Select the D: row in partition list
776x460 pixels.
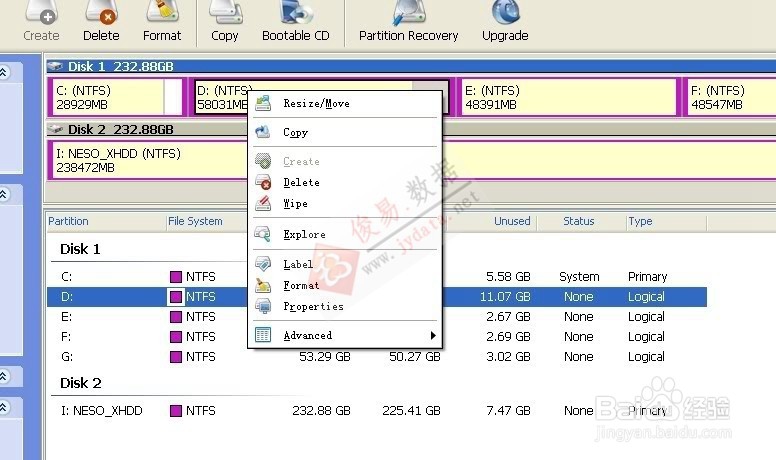pyautogui.click(x=377, y=297)
